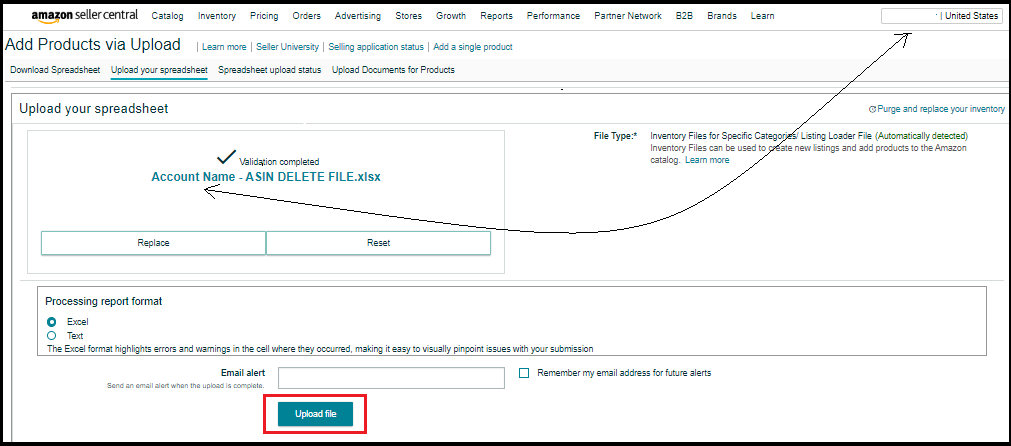Select Text processing report format
This screenshot has width=1011, height=446.
coord(52,336)
